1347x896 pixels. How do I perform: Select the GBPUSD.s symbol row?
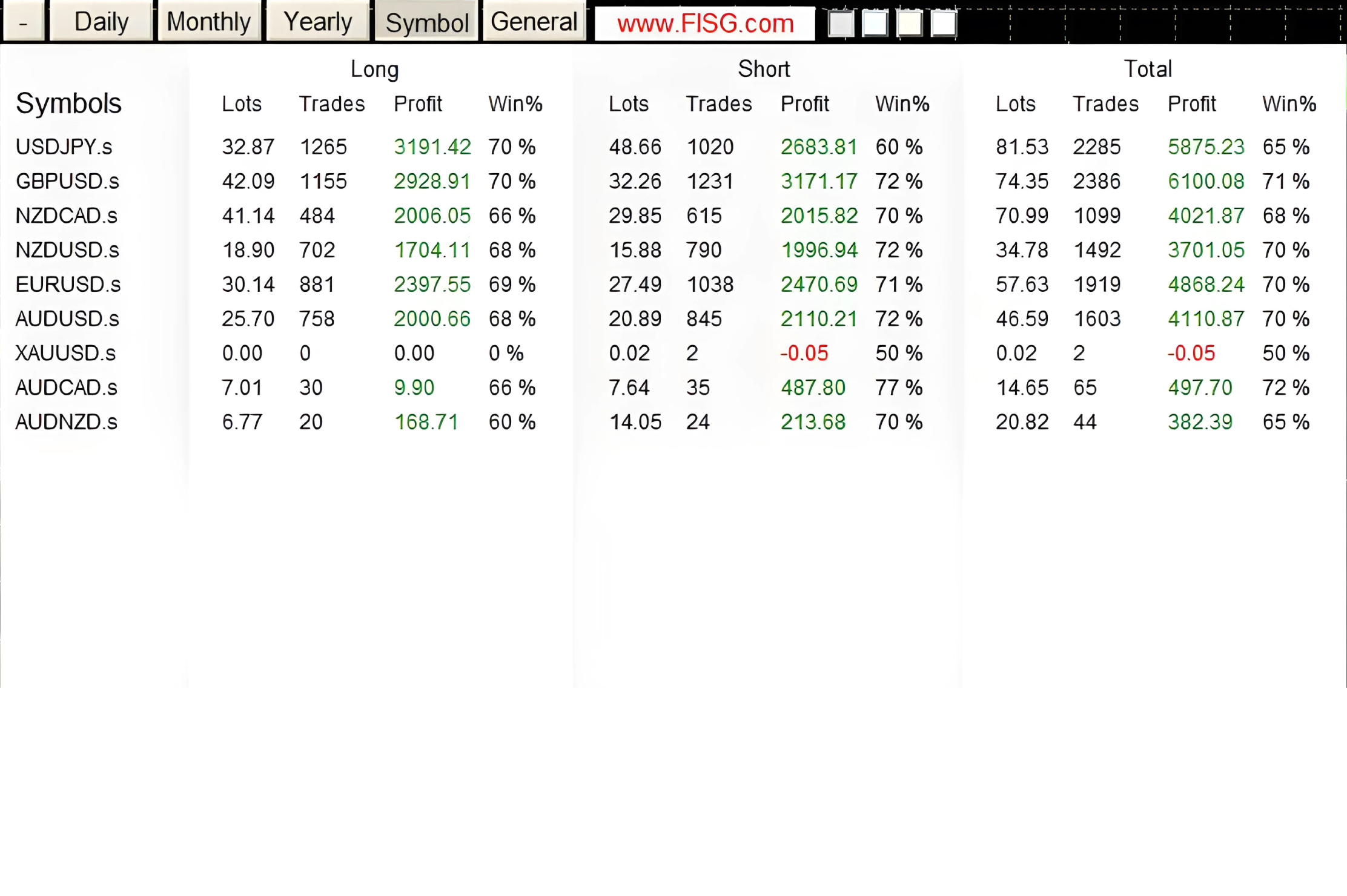tap(67, 182)
